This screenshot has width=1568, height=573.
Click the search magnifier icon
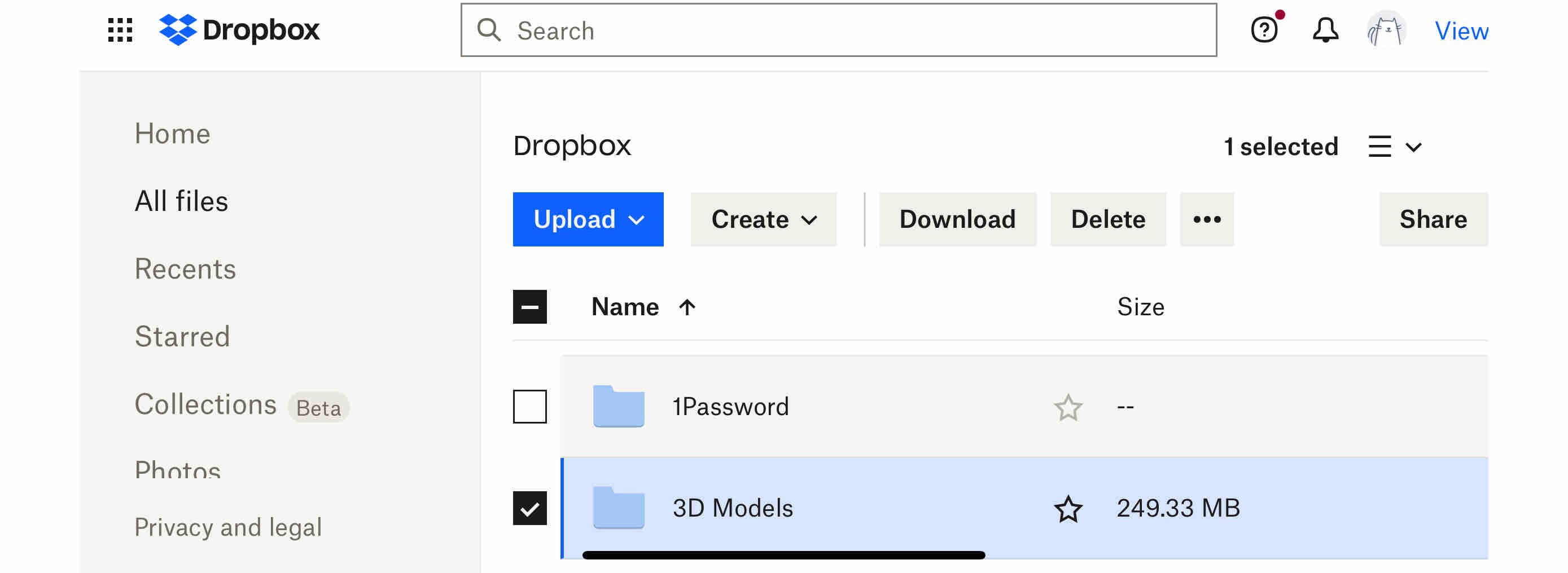(x=489, y=30)
